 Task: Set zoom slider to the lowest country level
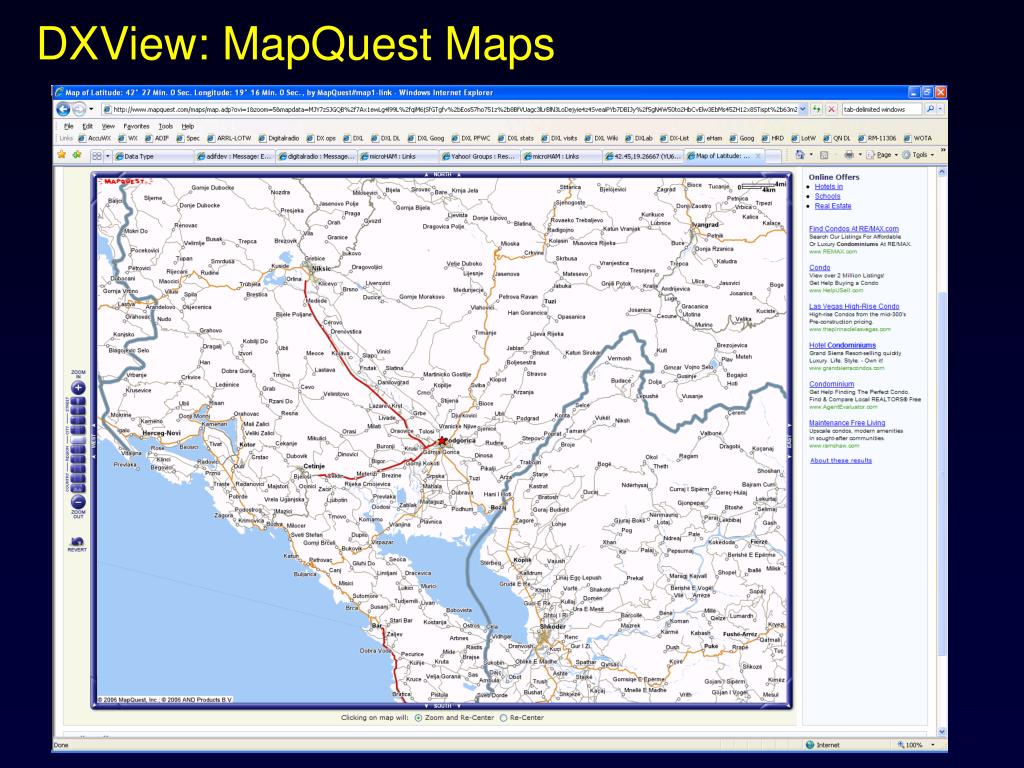(x=78, y=488)
